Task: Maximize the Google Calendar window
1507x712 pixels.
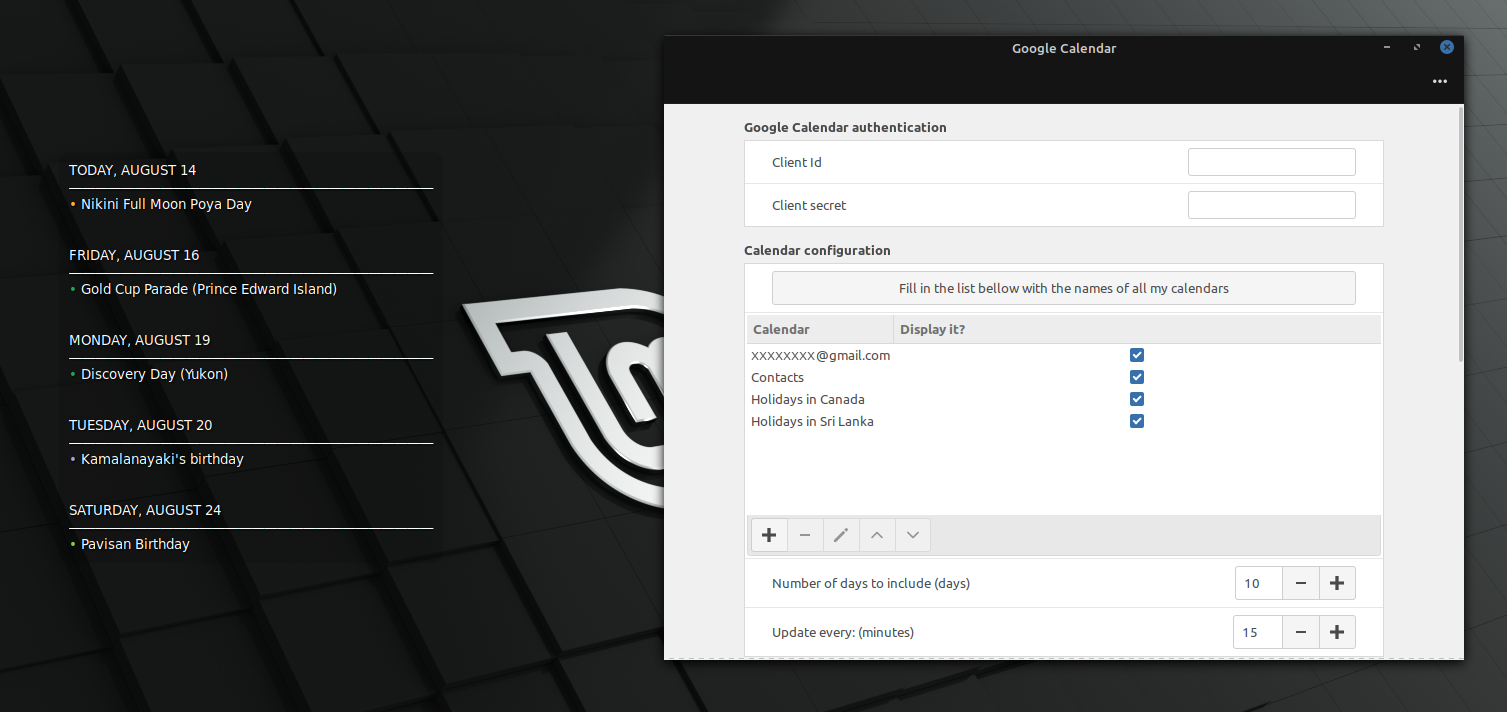Action: pos(1417,47)
